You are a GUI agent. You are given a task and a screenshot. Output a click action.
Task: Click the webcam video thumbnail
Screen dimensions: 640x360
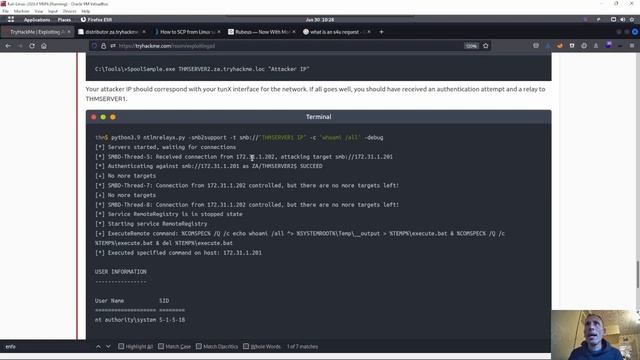point(596,335)
